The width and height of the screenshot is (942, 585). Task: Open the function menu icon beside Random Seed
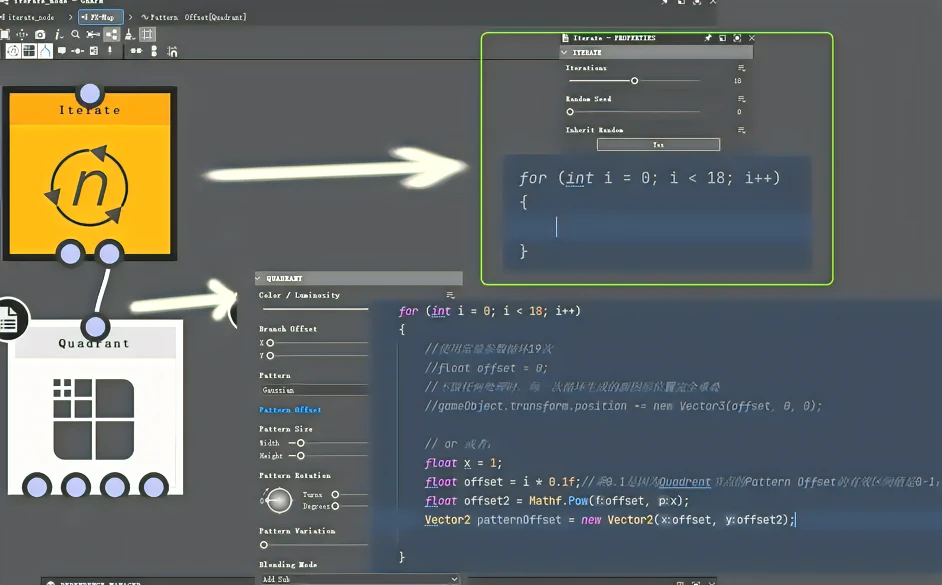pos(741,100)
